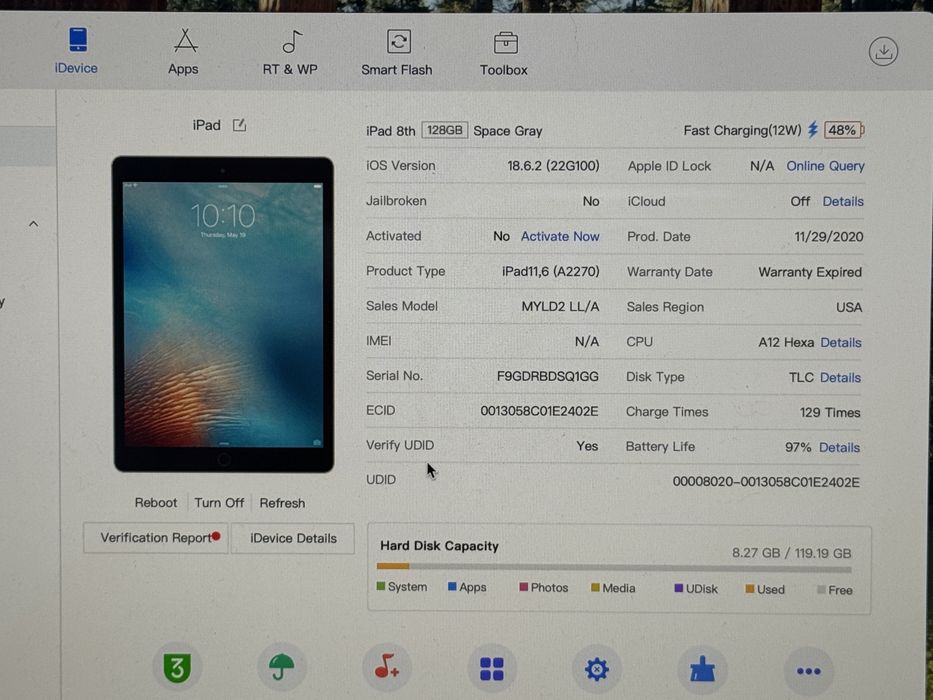
Task: Open the Toolbox tab
Action: pos(504,55)
